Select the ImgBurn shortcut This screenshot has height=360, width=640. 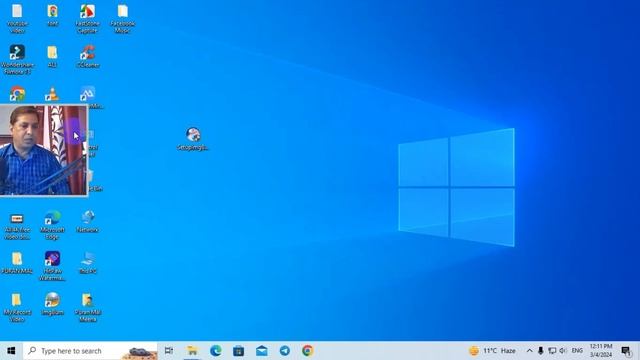(52, 304)
